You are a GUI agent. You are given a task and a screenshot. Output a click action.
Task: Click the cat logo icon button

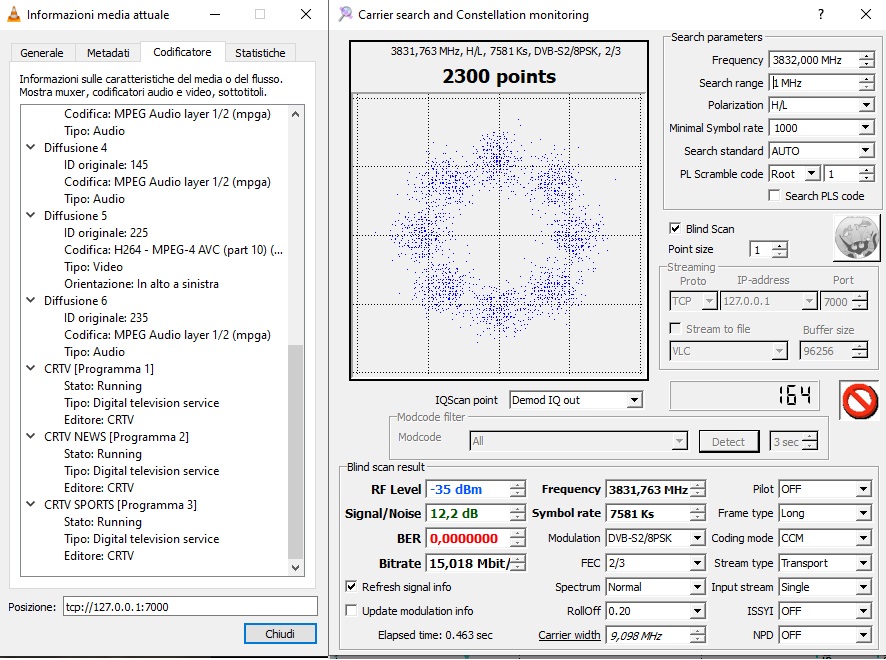pyautogui.click(x=857, y=238)
